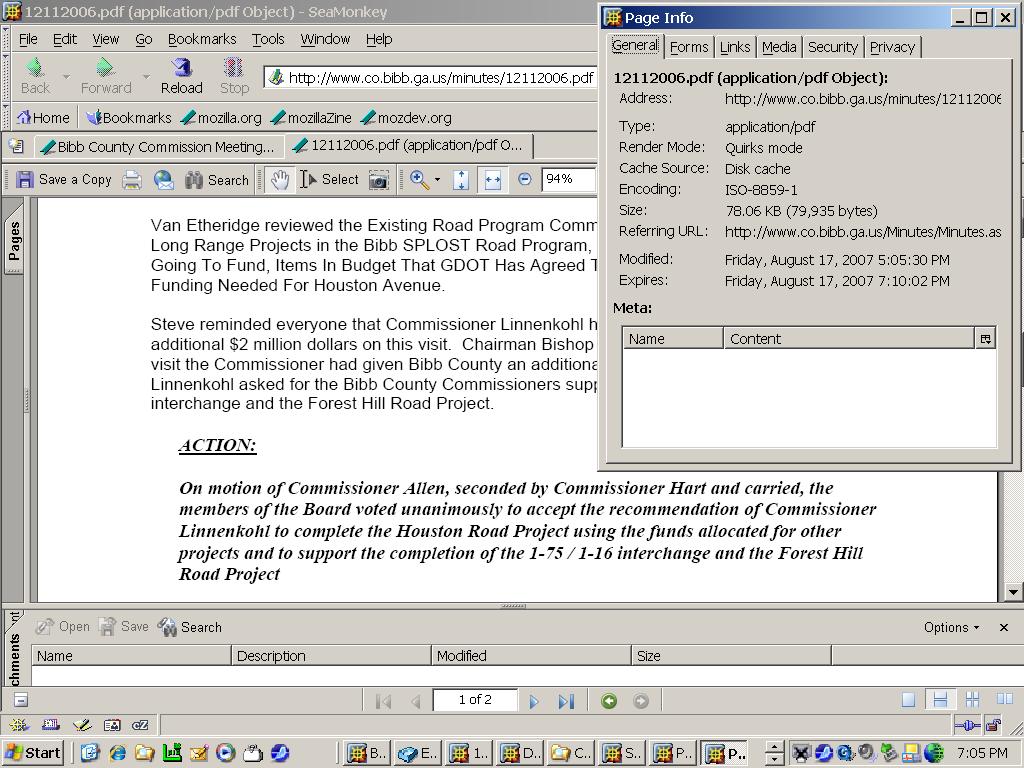Open the SeaMonkey Navigator component icon
Viewport: 1024px width, 768px height.
(x=18, y=725)
